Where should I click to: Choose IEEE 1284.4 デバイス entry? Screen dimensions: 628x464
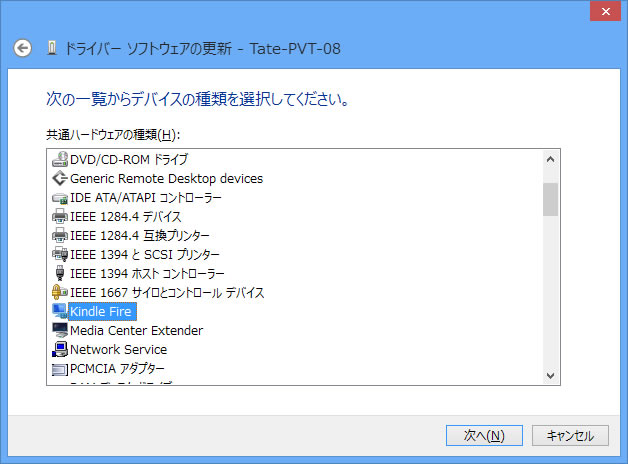126,217
